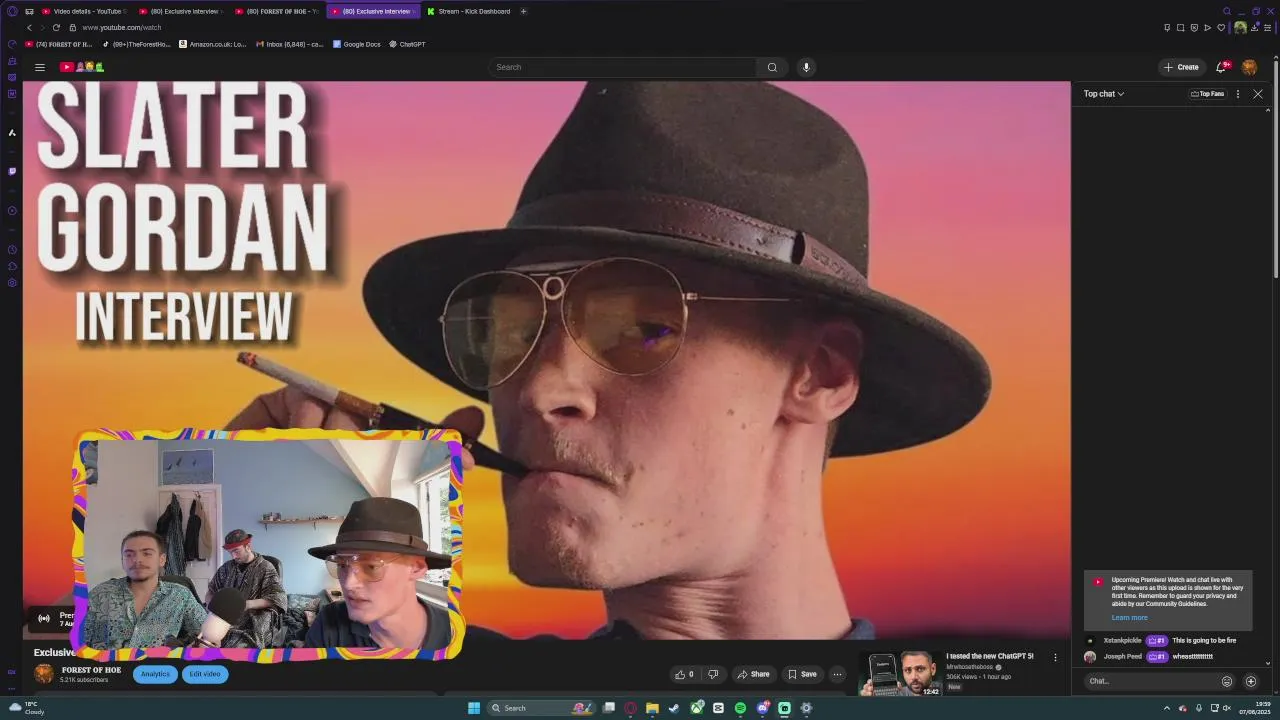Open the Windows Start menu
Viewport: 1280px width, 720px height.
coord(474,708)
